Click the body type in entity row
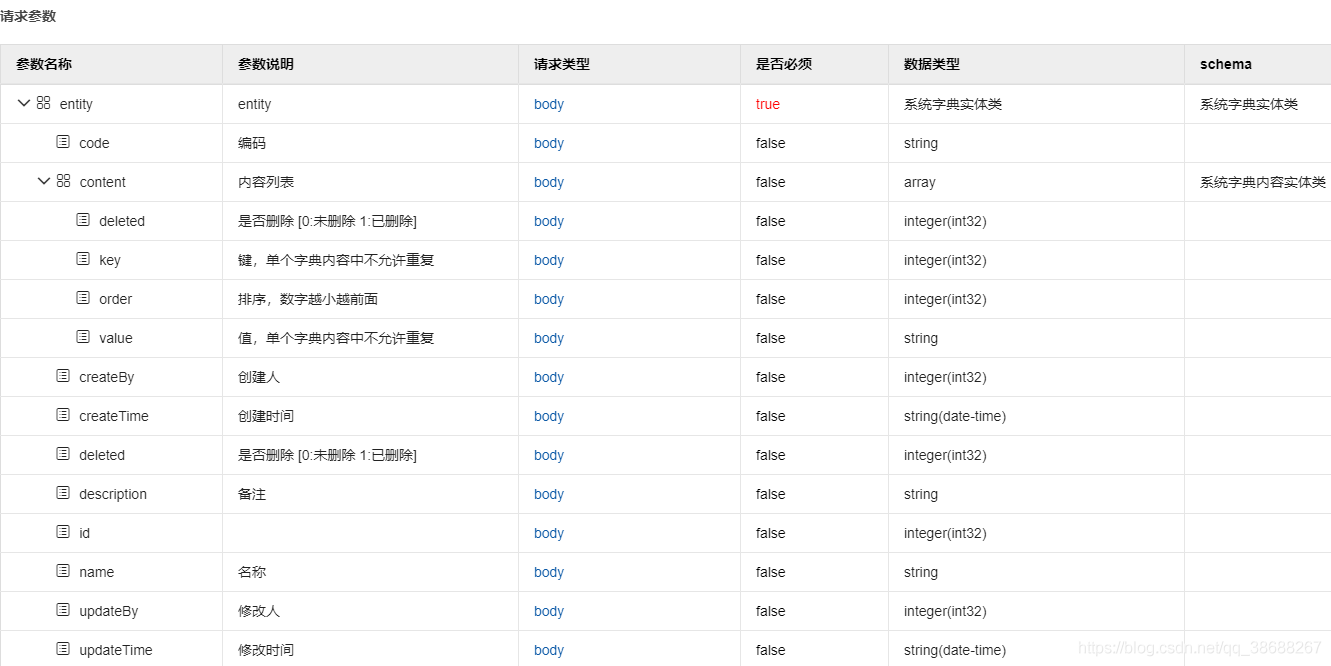Viewport: 1331px width, 666px height. pyautogui.click(x=549, y=104)
